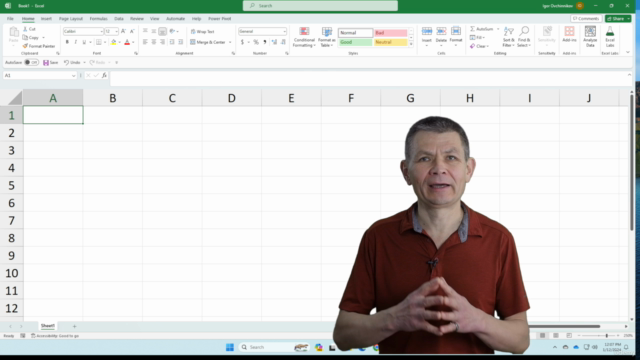Switch to the Page Layout tab

tap(71, 19)
